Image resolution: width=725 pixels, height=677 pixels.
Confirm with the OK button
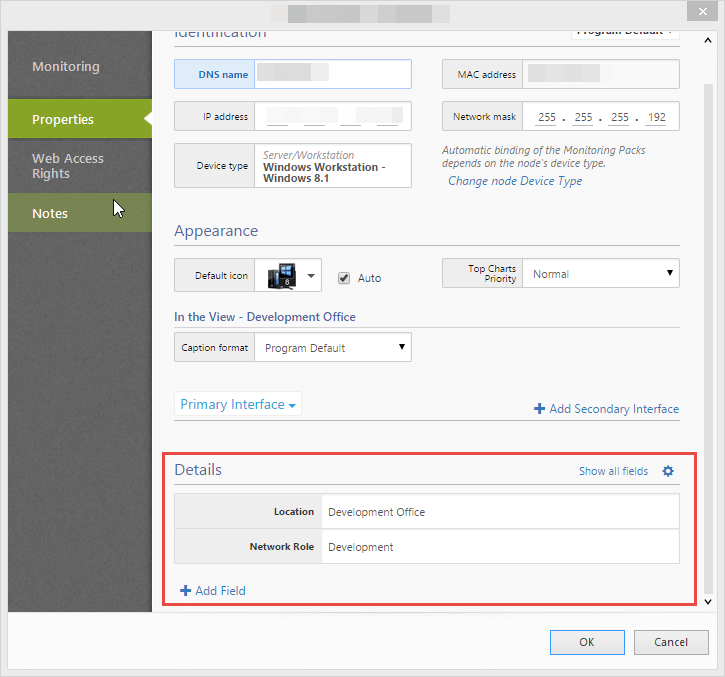coord(587,642)
